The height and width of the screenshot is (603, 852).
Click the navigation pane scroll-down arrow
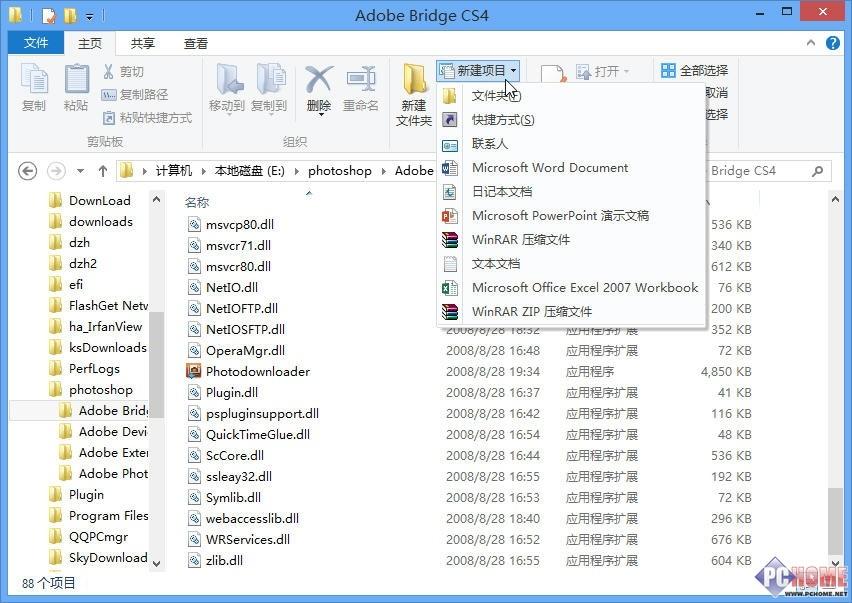[x=156, y=563]
